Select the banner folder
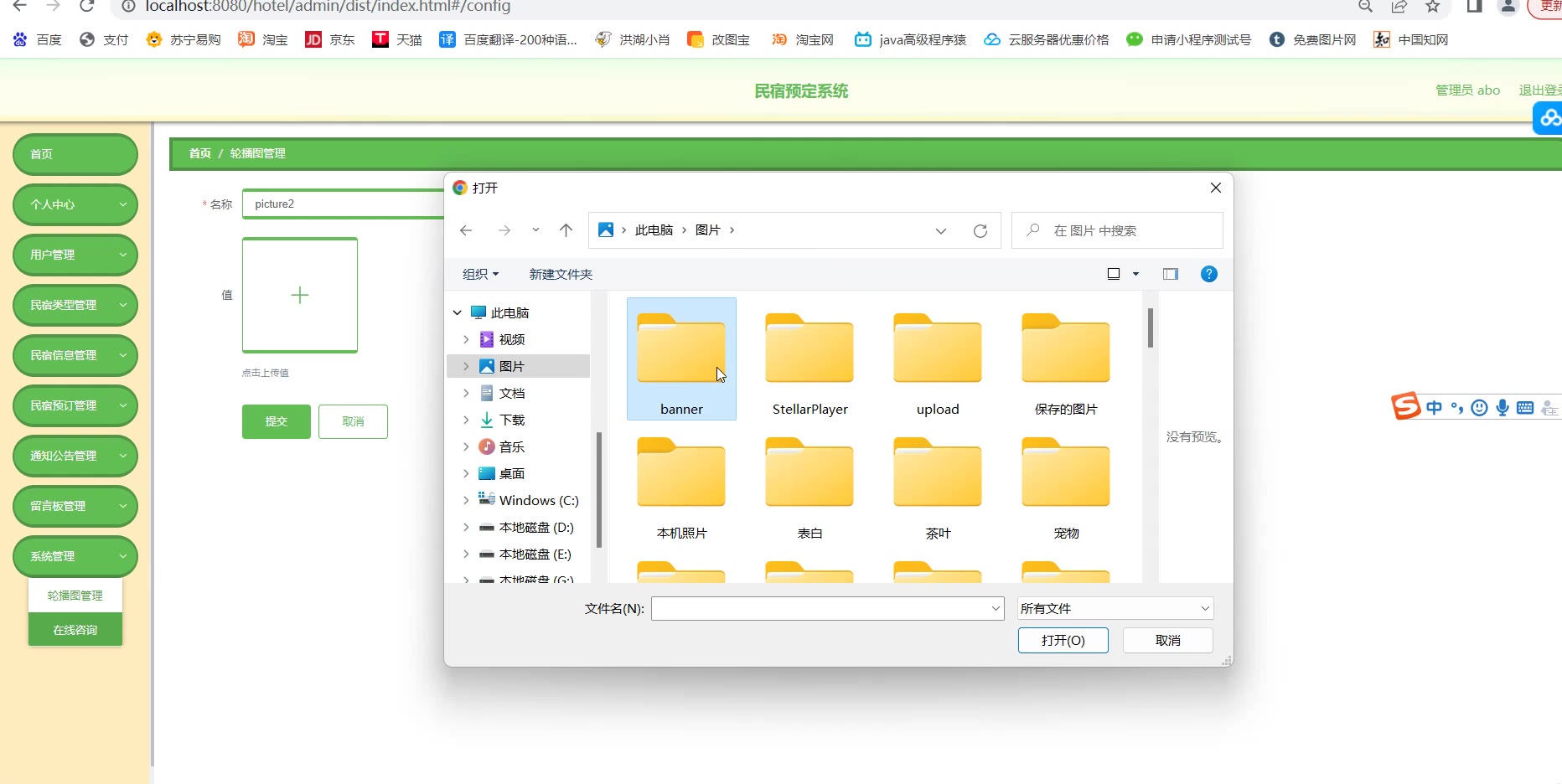The height and width of the screenshot is (784, 1562). (681, 358)
